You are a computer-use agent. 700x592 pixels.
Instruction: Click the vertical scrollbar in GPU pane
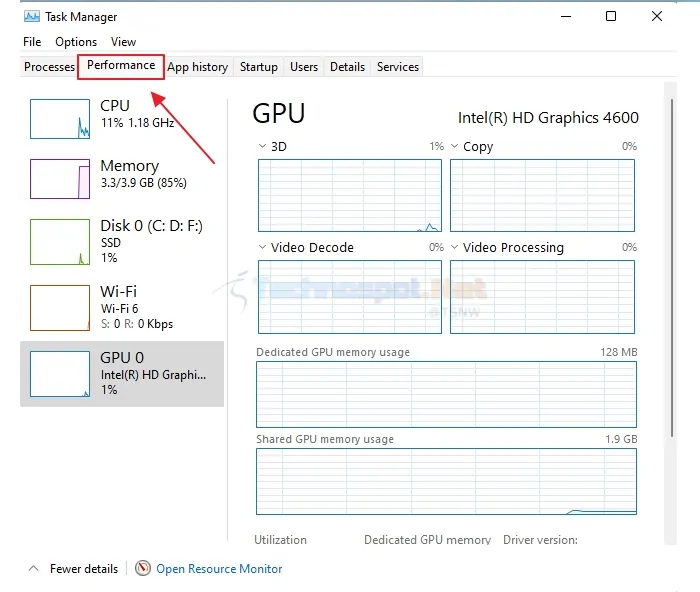(671, 268)
